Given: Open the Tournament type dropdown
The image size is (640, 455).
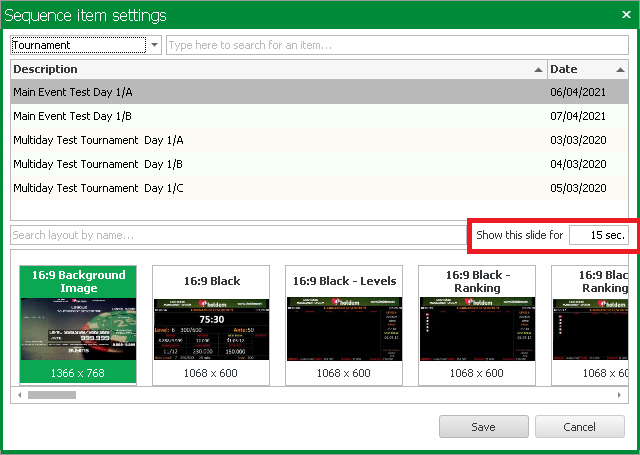Looking at the screenshot, I should tap(152, 45).
